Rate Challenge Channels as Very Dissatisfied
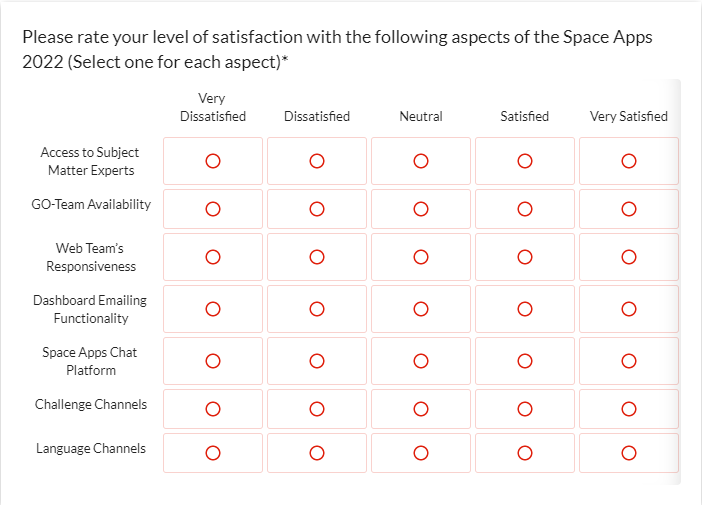The image size is (702, 505). (x=213, y=409)
